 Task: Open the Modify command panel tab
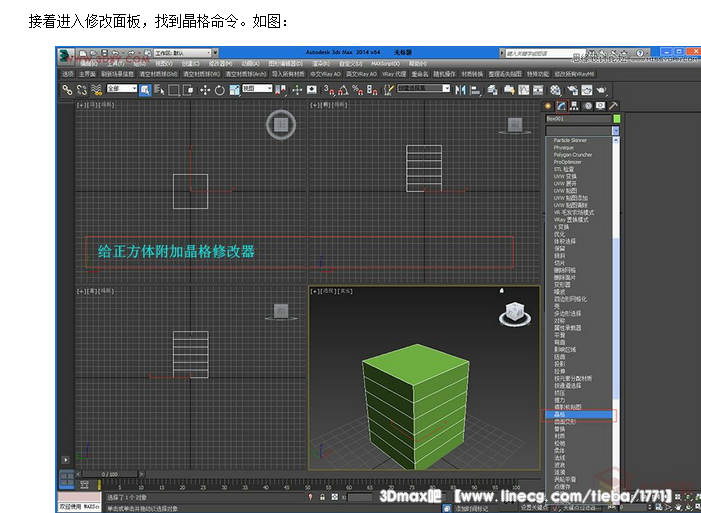click(562, 106)
